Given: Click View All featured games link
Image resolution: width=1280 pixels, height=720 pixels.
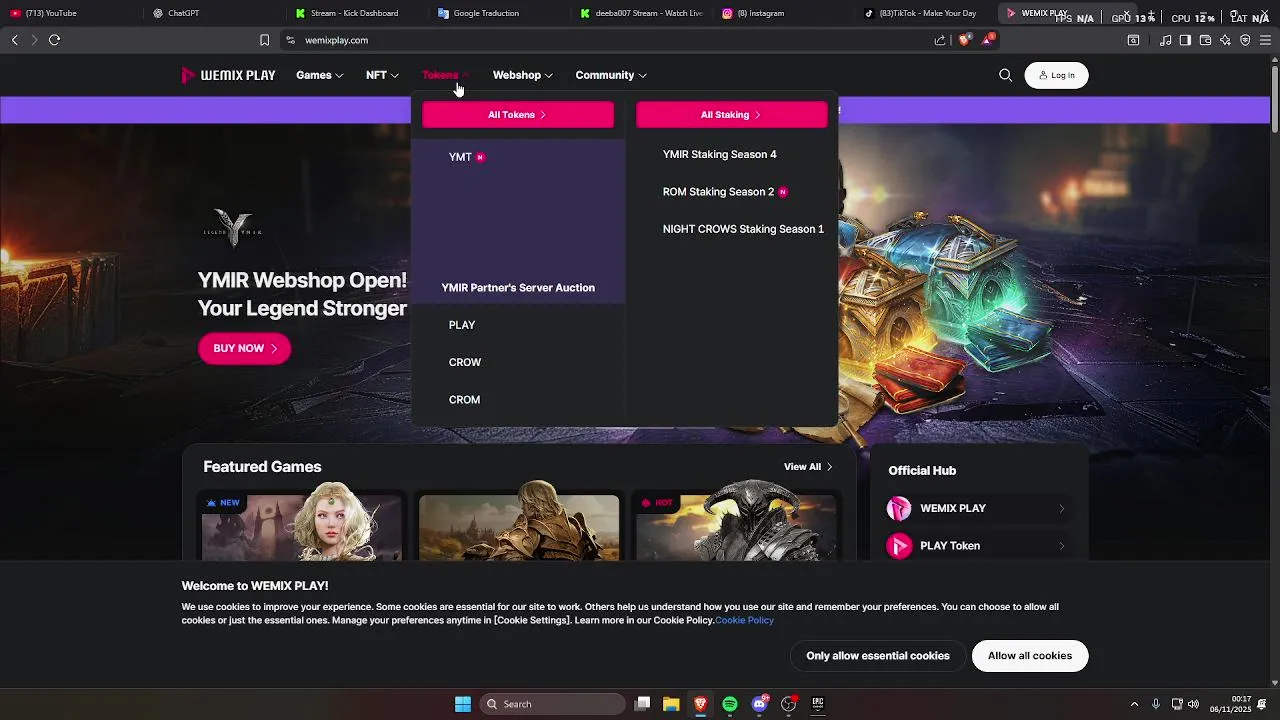Looking at the screenshot, I should click(808, 467).
